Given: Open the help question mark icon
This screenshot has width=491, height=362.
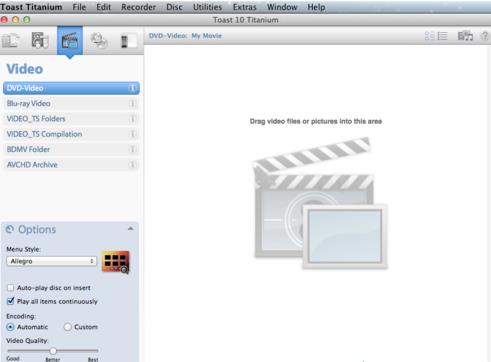Looking at the screenshot, I should click(x=485, y=36).
